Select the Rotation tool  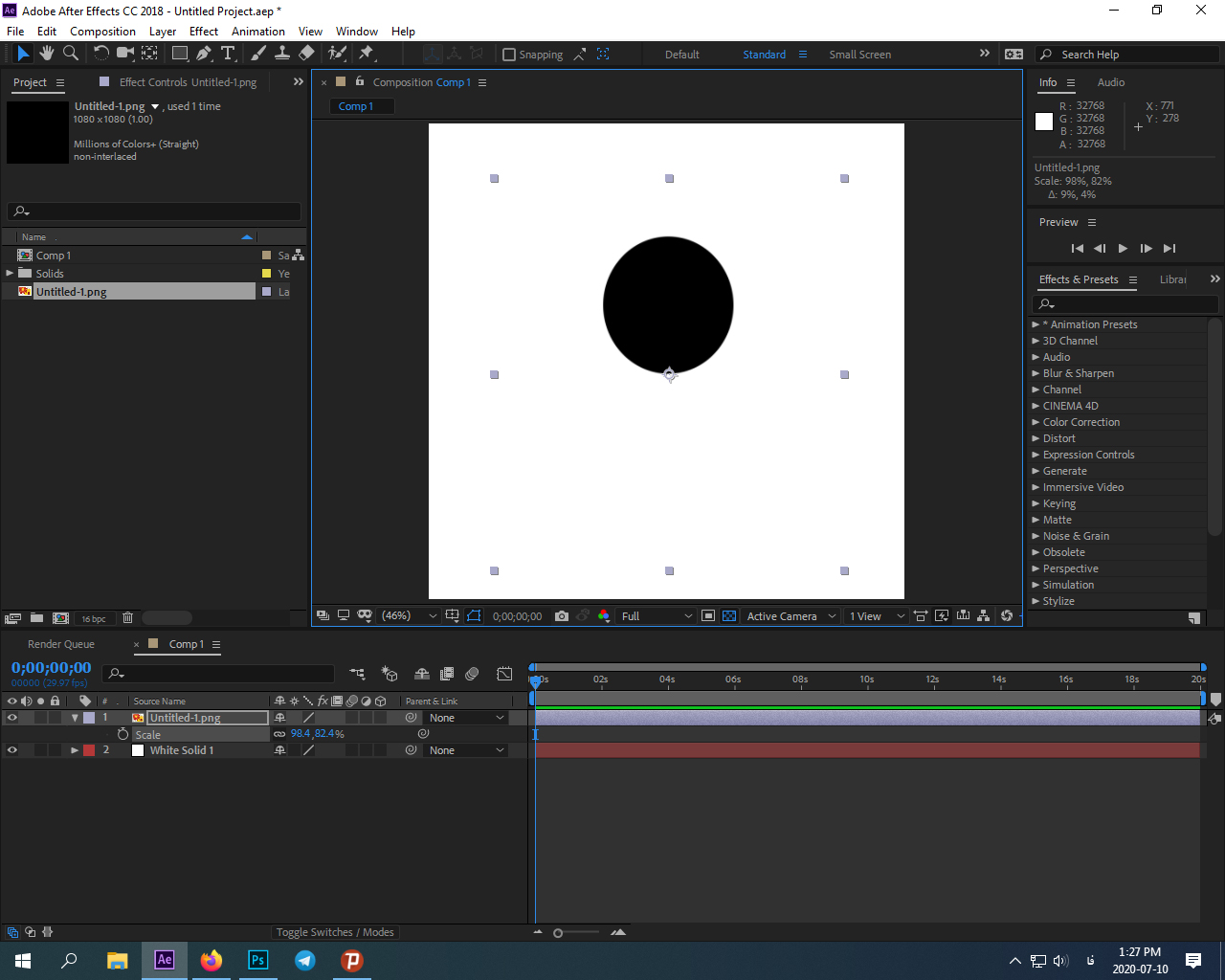tap(100, 54)
